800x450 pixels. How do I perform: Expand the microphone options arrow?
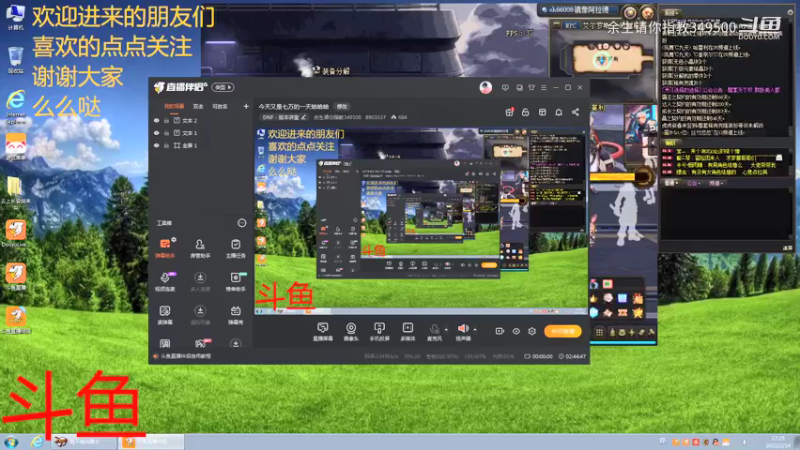pyautogui.click(x=446, y=330)
